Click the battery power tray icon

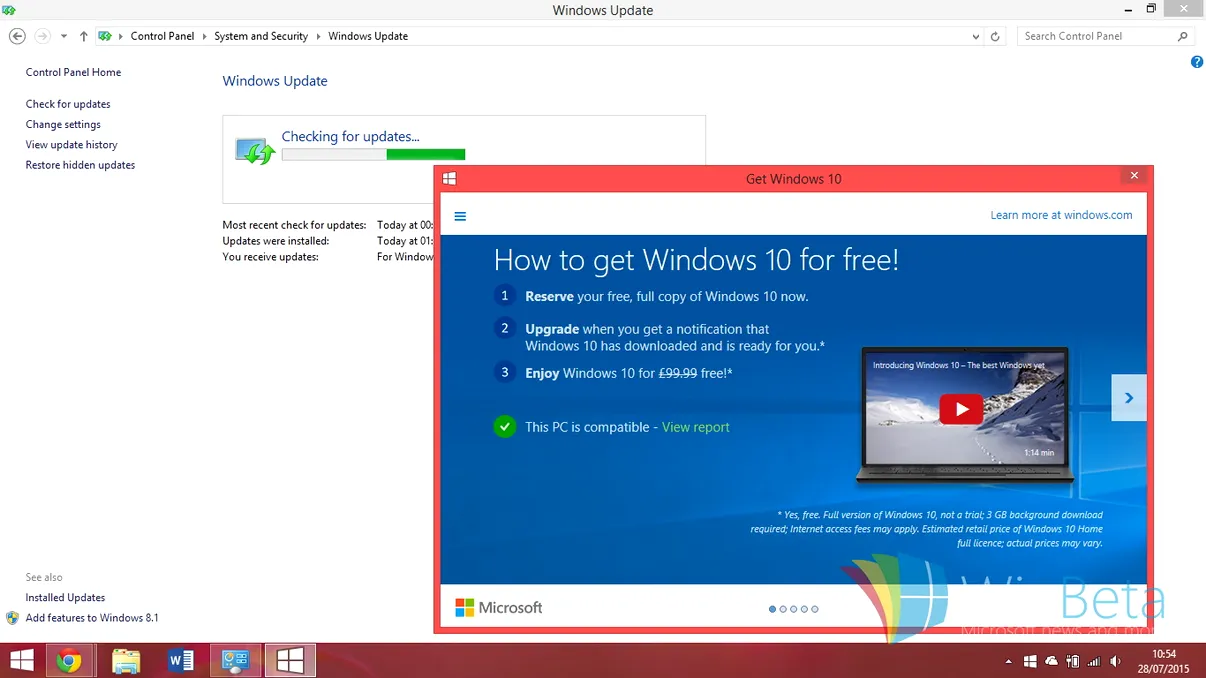[1073, 661]
